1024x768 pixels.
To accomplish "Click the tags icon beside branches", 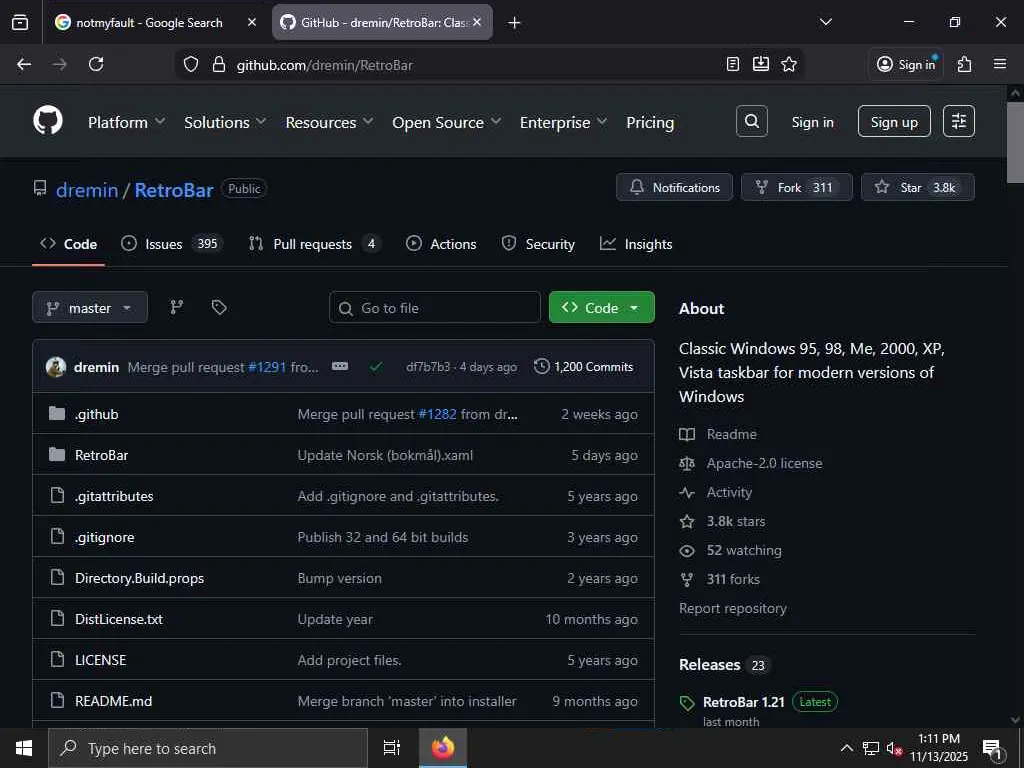I will click(219, 308).
